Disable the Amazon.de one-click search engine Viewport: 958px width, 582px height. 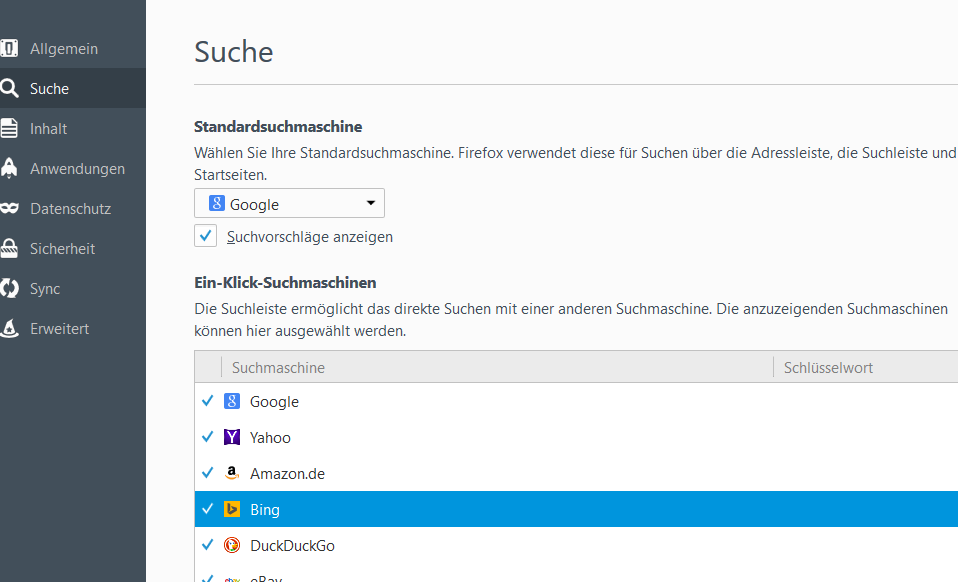point(208,473)
